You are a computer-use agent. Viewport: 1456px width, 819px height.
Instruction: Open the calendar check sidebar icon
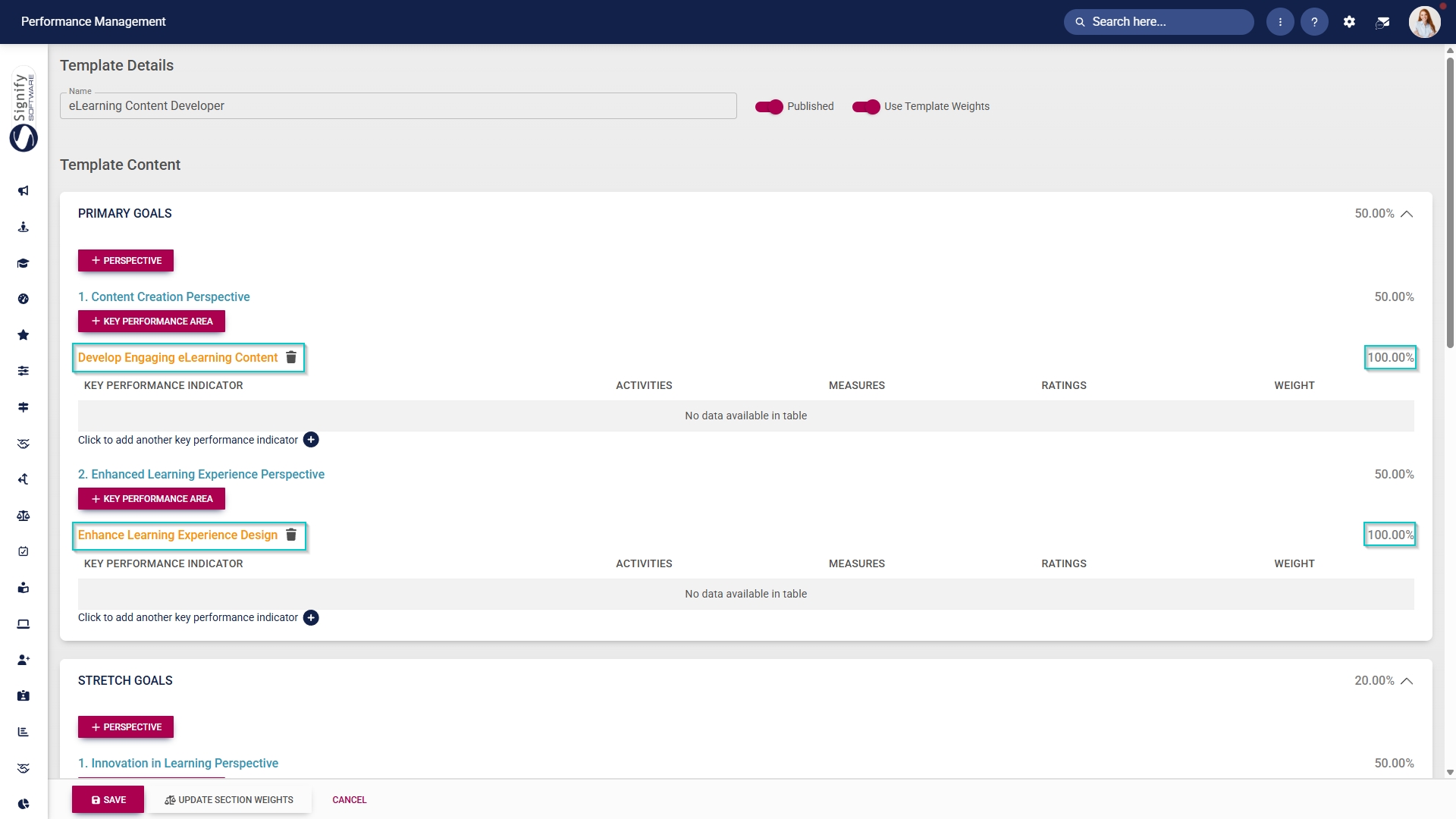[x=24, y=551]
